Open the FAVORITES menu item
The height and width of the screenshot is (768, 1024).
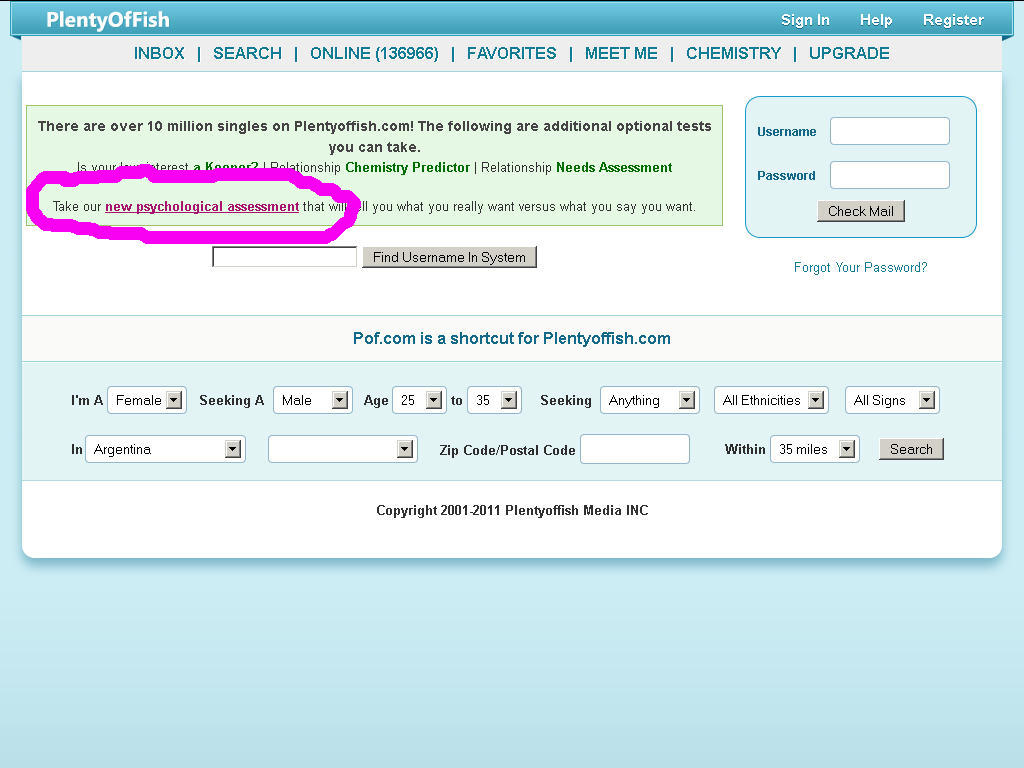pos(511,54)
